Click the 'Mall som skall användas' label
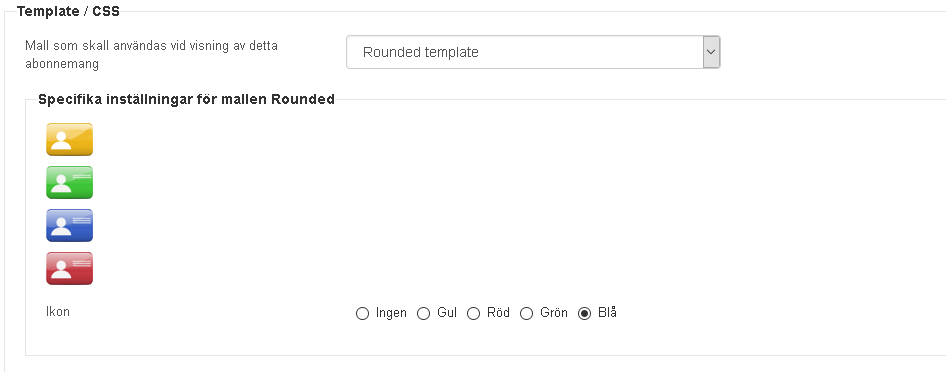The width and height of the screenshot is (946, 372). click(x=151, y=54)
